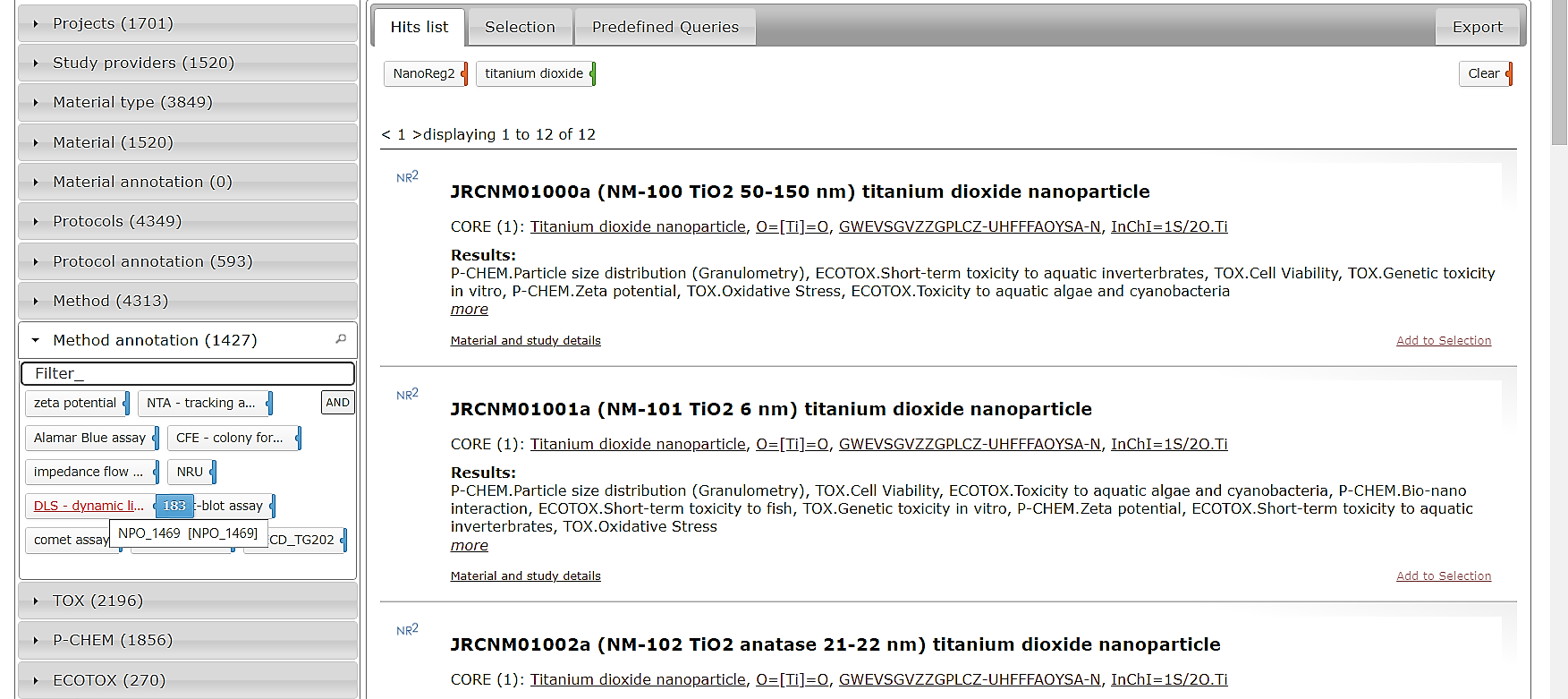Click the blue handle on zeta potential tag

[x=126, y=404]
